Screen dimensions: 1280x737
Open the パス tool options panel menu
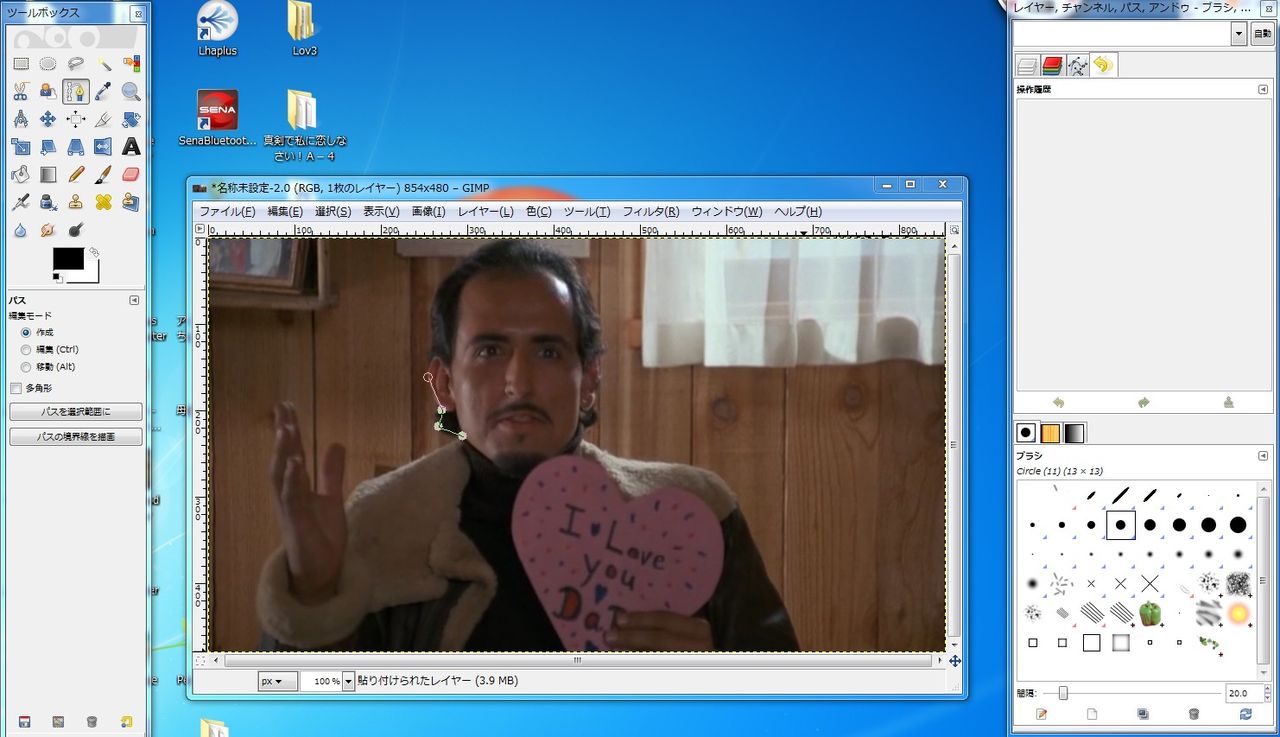coord(134,301)
